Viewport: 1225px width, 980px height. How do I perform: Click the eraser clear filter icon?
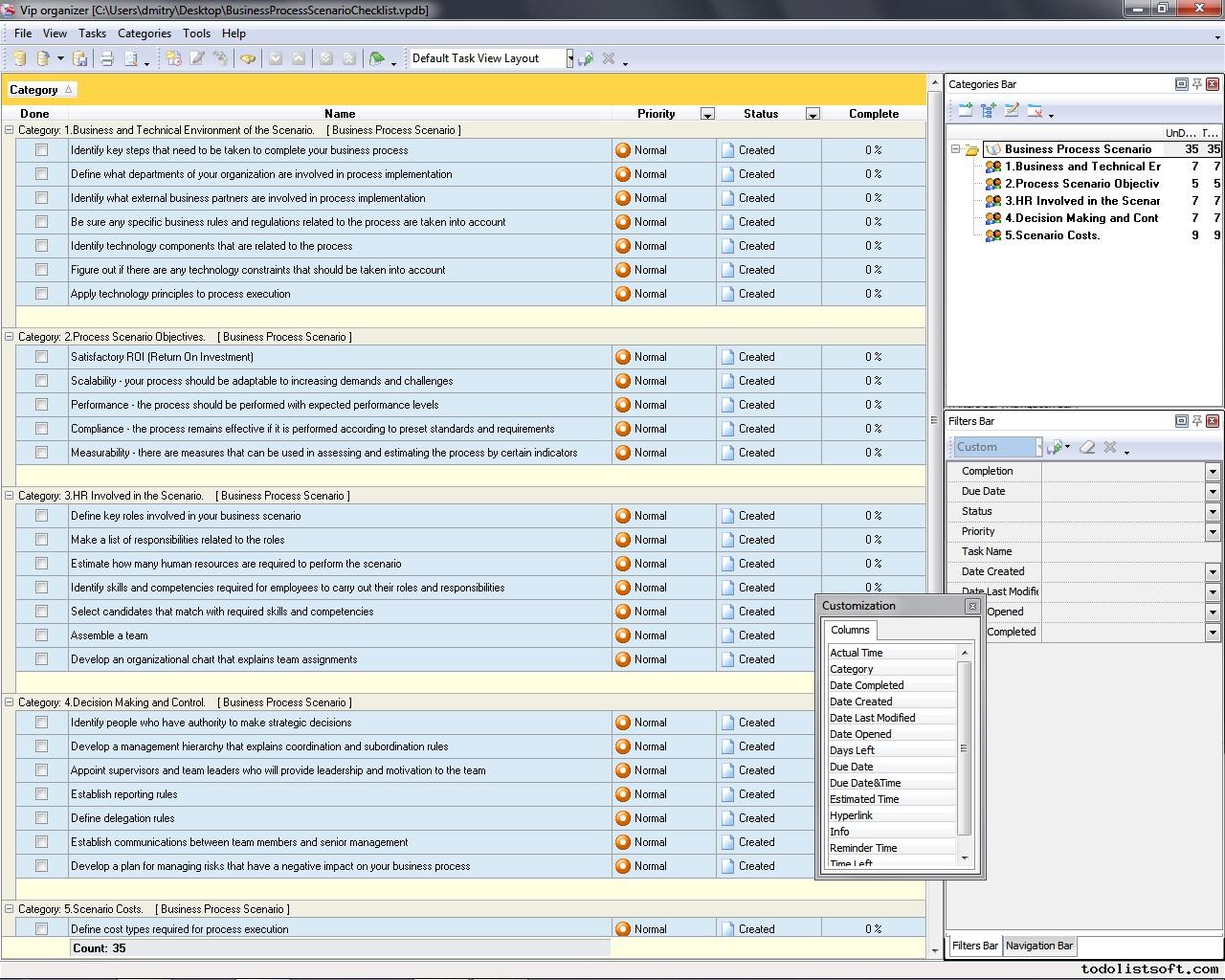coord(1087,447)
